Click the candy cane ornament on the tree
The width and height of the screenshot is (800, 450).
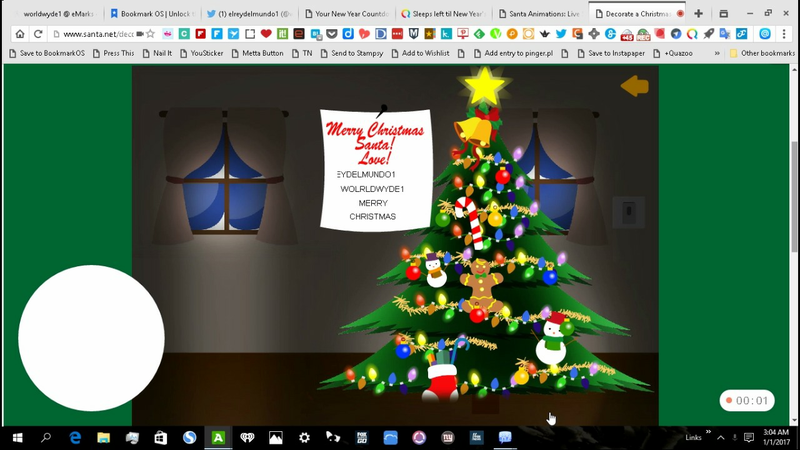(x=469, y=220)
